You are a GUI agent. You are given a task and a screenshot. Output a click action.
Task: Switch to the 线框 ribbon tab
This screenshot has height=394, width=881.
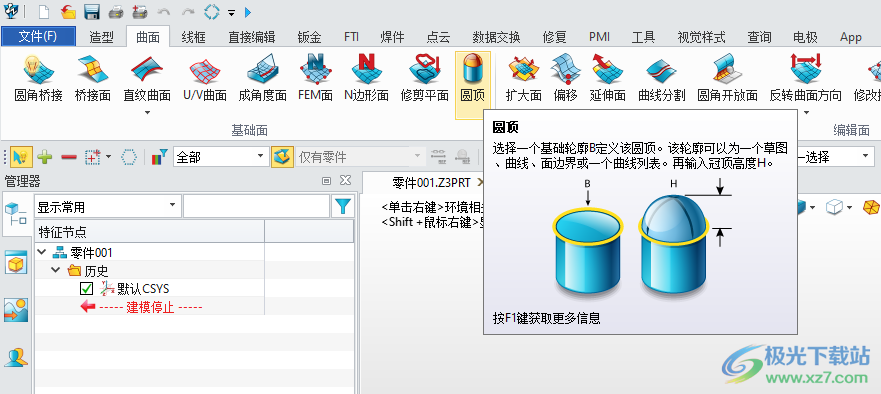click(194, 37)
